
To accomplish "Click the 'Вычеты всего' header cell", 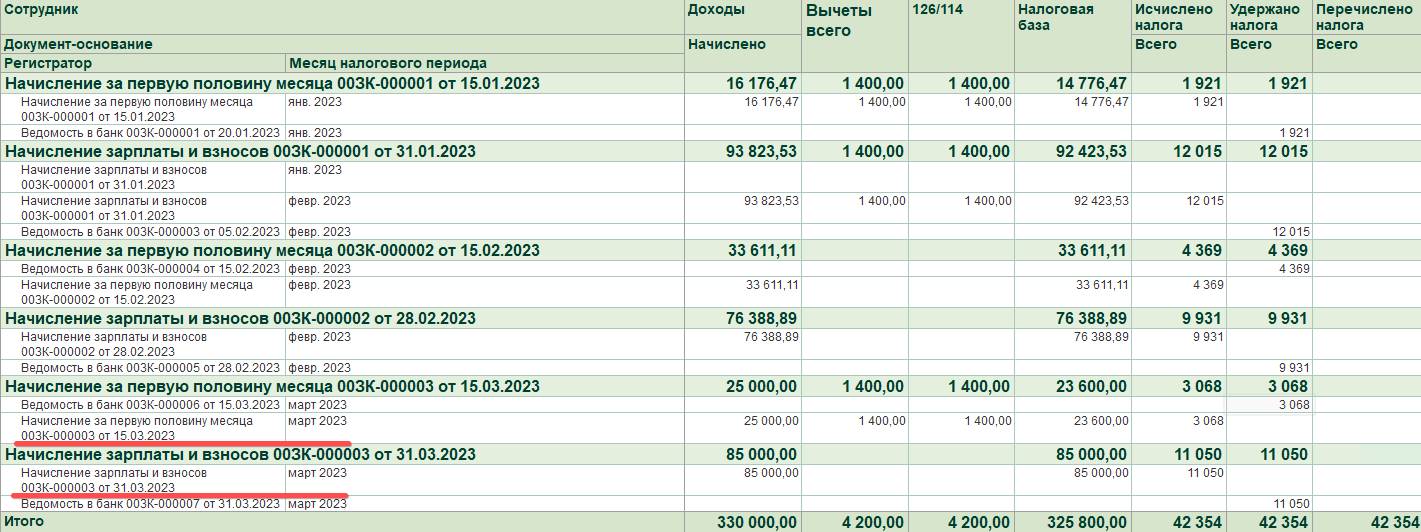I will click(839, 20).
